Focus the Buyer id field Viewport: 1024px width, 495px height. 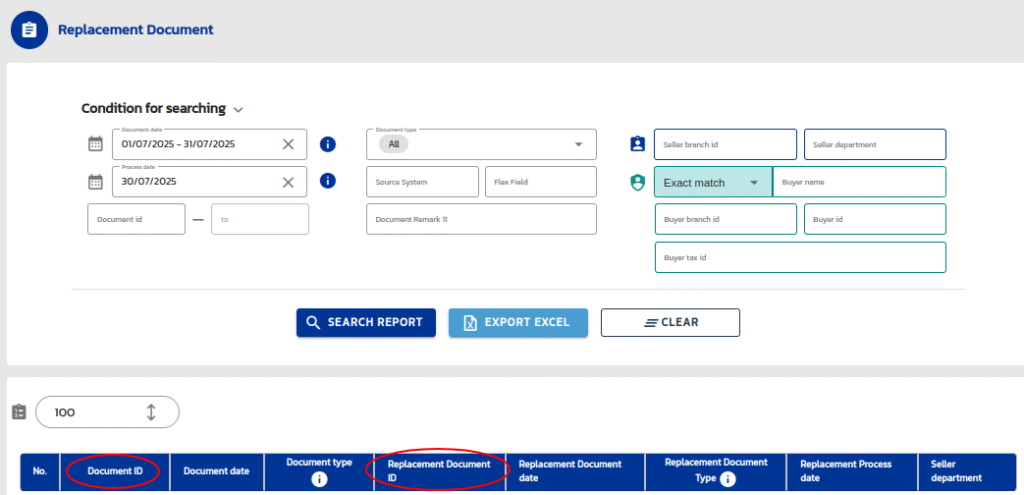tap(875, 219)
